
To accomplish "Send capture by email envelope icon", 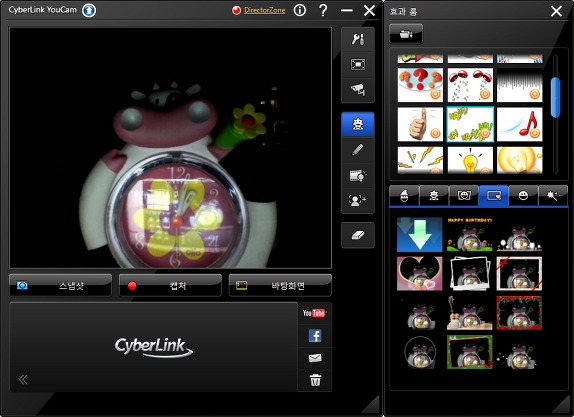I will (x=315, y=358).
